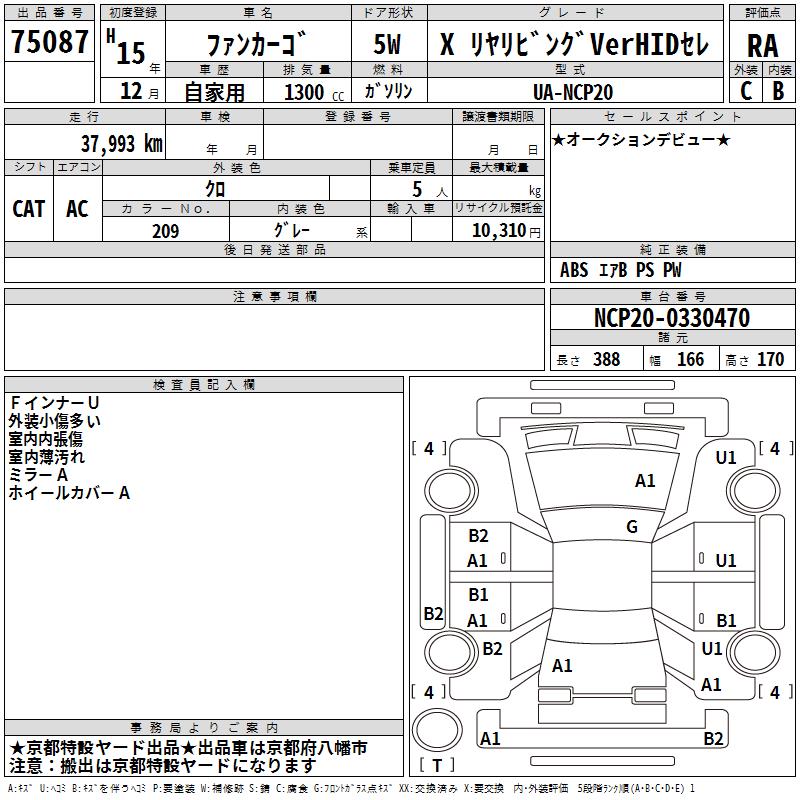800x800 pixels.
Task: Select inspector note ミラーA
Action: [x=38, y=474]
